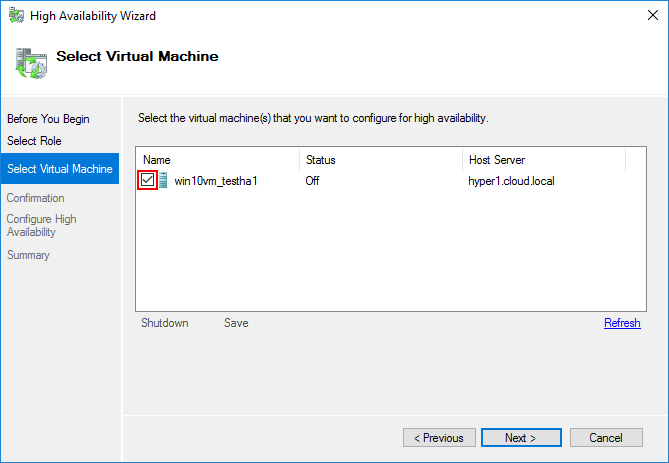The width and height of the screenshot is (669, 463).
Task: Click the win10vm_testha1 virtual machine icon
Action: [x=163, y=180]
